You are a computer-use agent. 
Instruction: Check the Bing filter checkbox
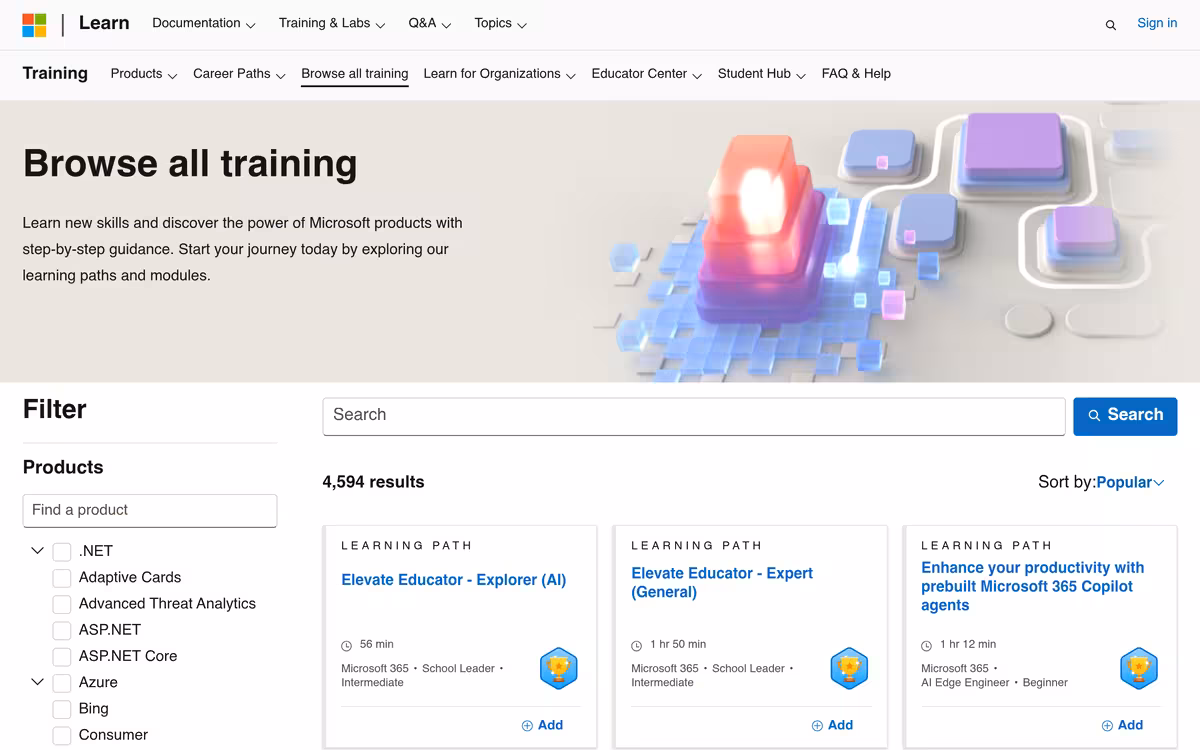[62, 709]
